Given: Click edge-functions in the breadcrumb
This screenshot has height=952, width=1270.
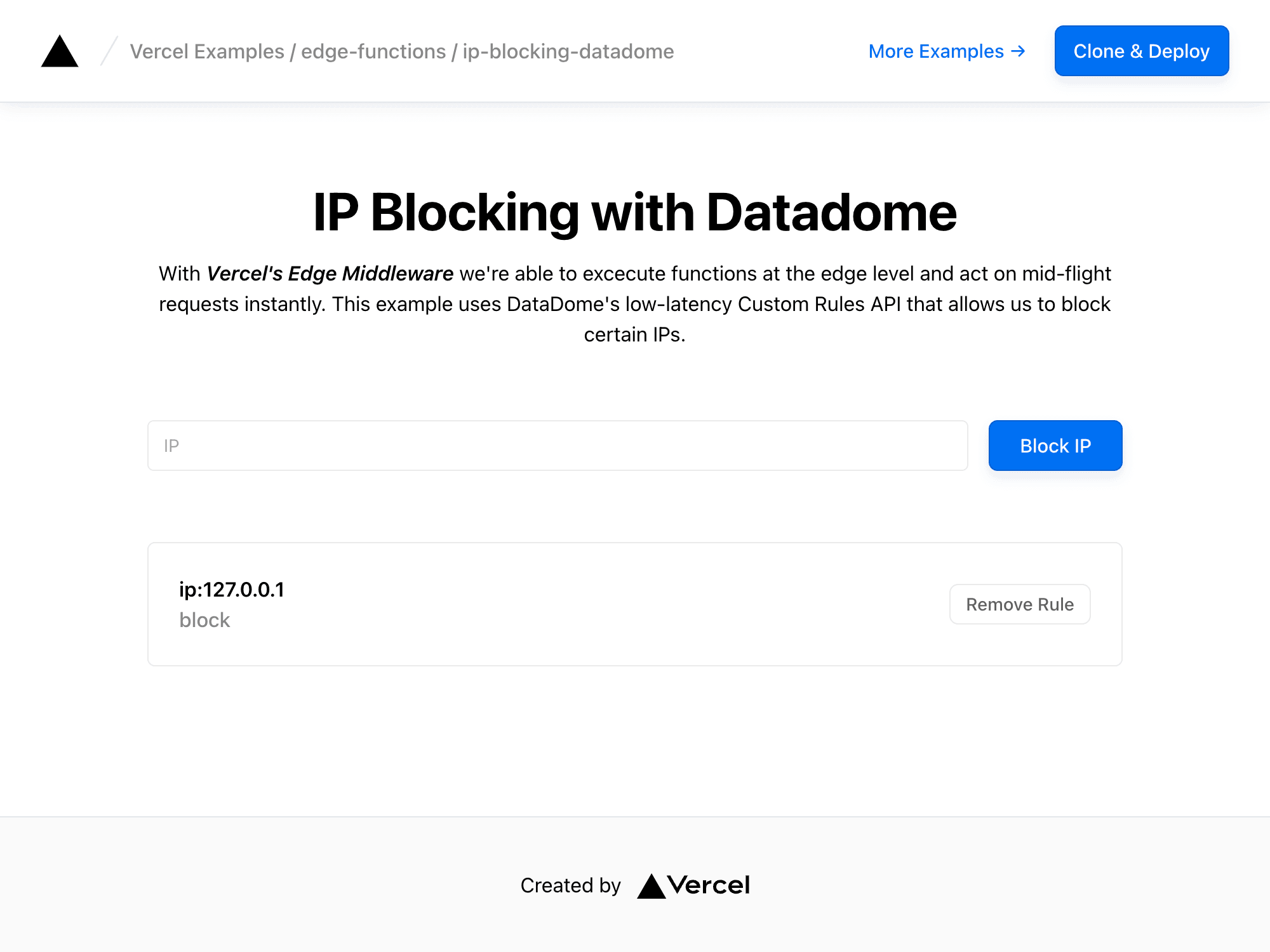Looking at the screenshot, I should [x=373, y=51].
